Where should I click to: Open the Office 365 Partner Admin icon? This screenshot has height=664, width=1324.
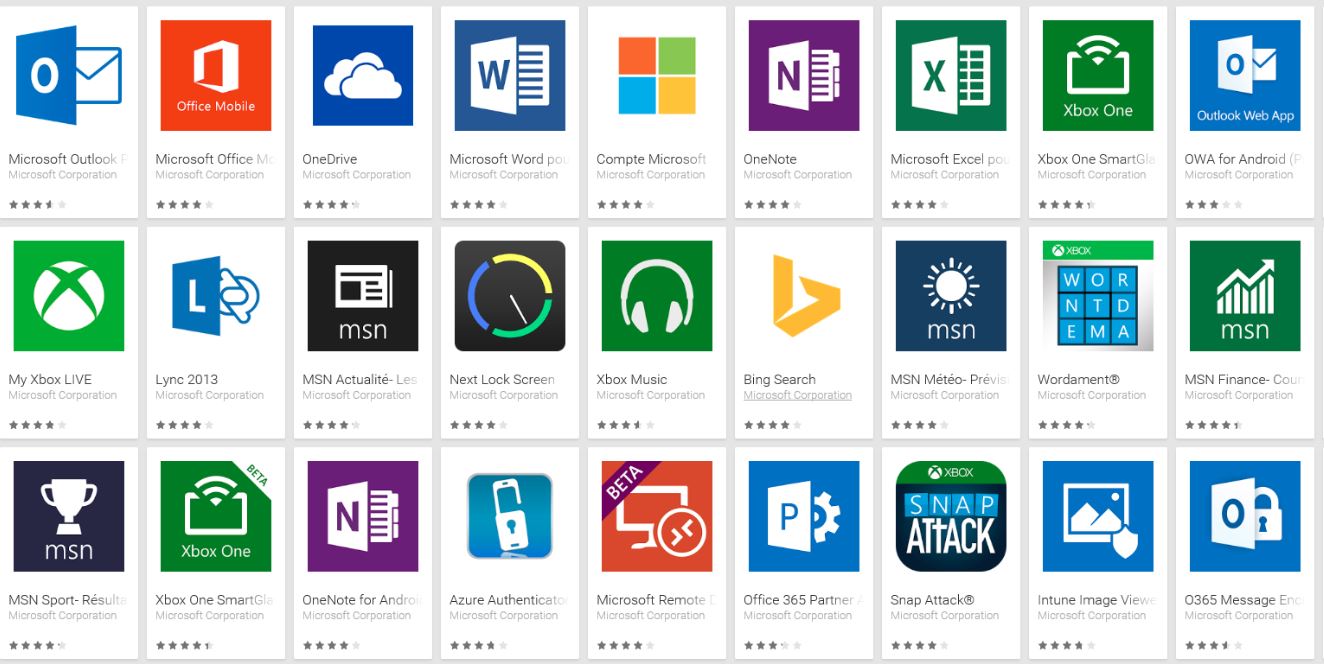(x=804, y=516)
